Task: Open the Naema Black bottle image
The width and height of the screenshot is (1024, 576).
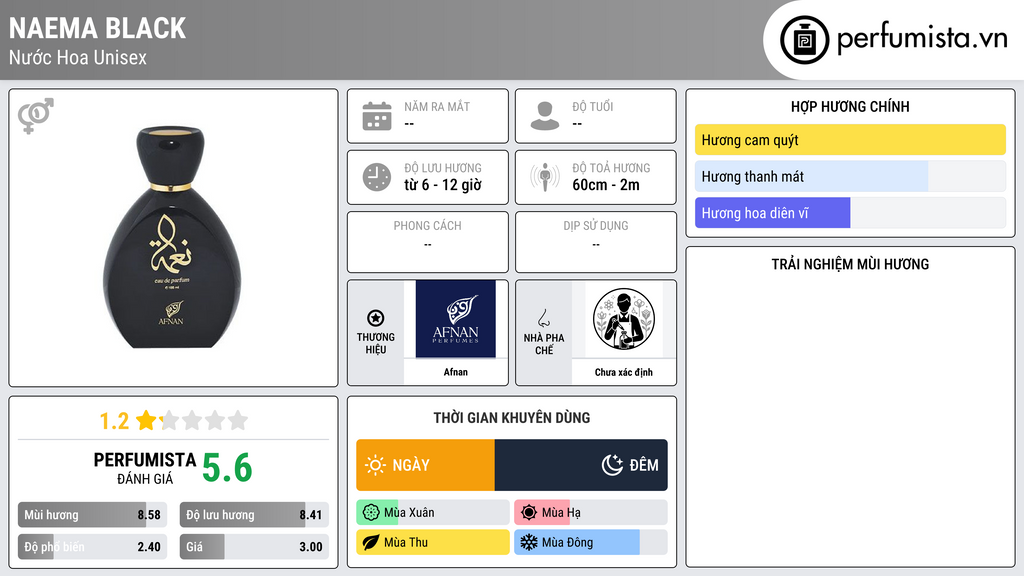Action: [x=172, y=237]
